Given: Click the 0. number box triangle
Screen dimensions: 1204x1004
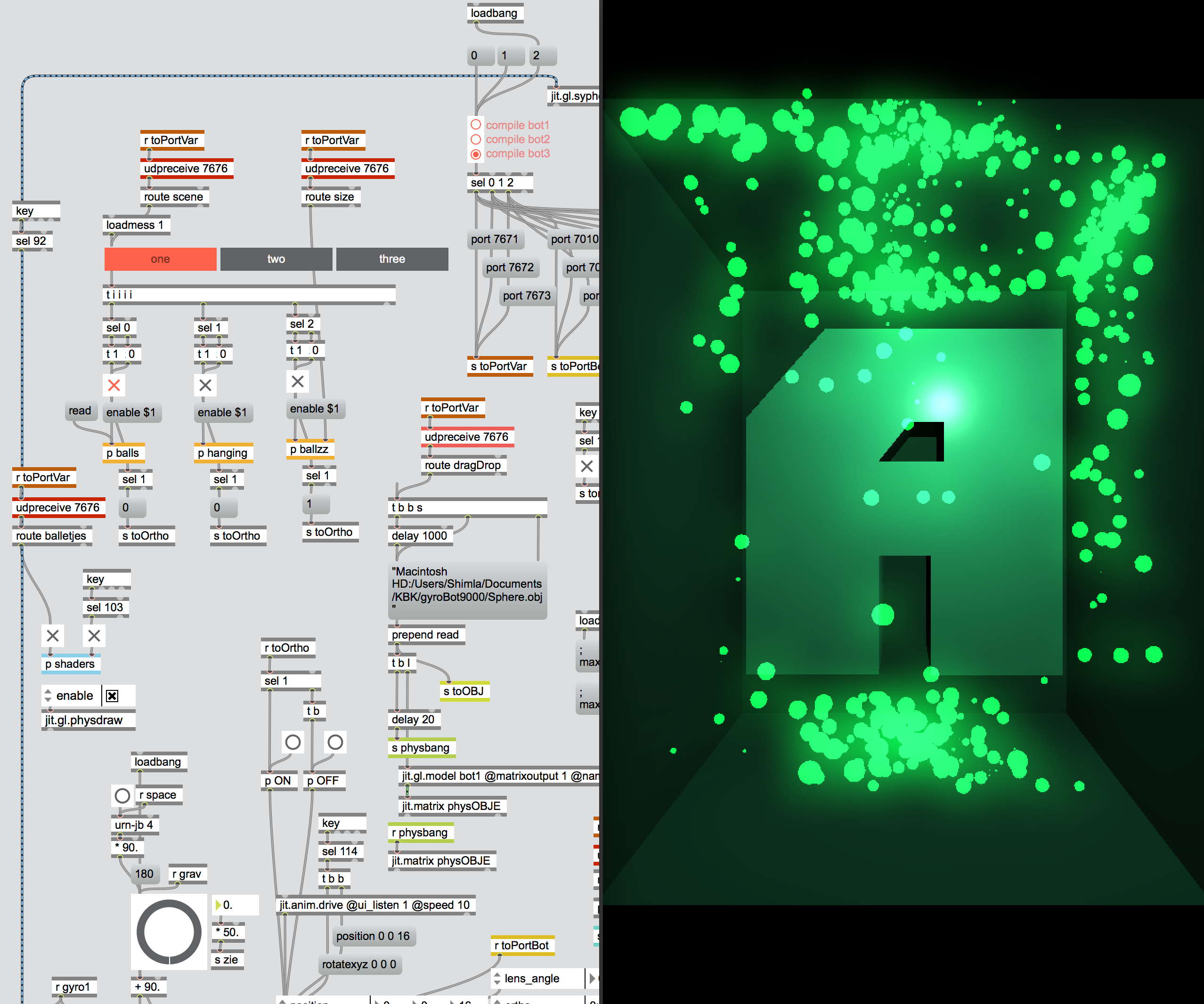Looking at the screenshot, I should coord(219,905).
